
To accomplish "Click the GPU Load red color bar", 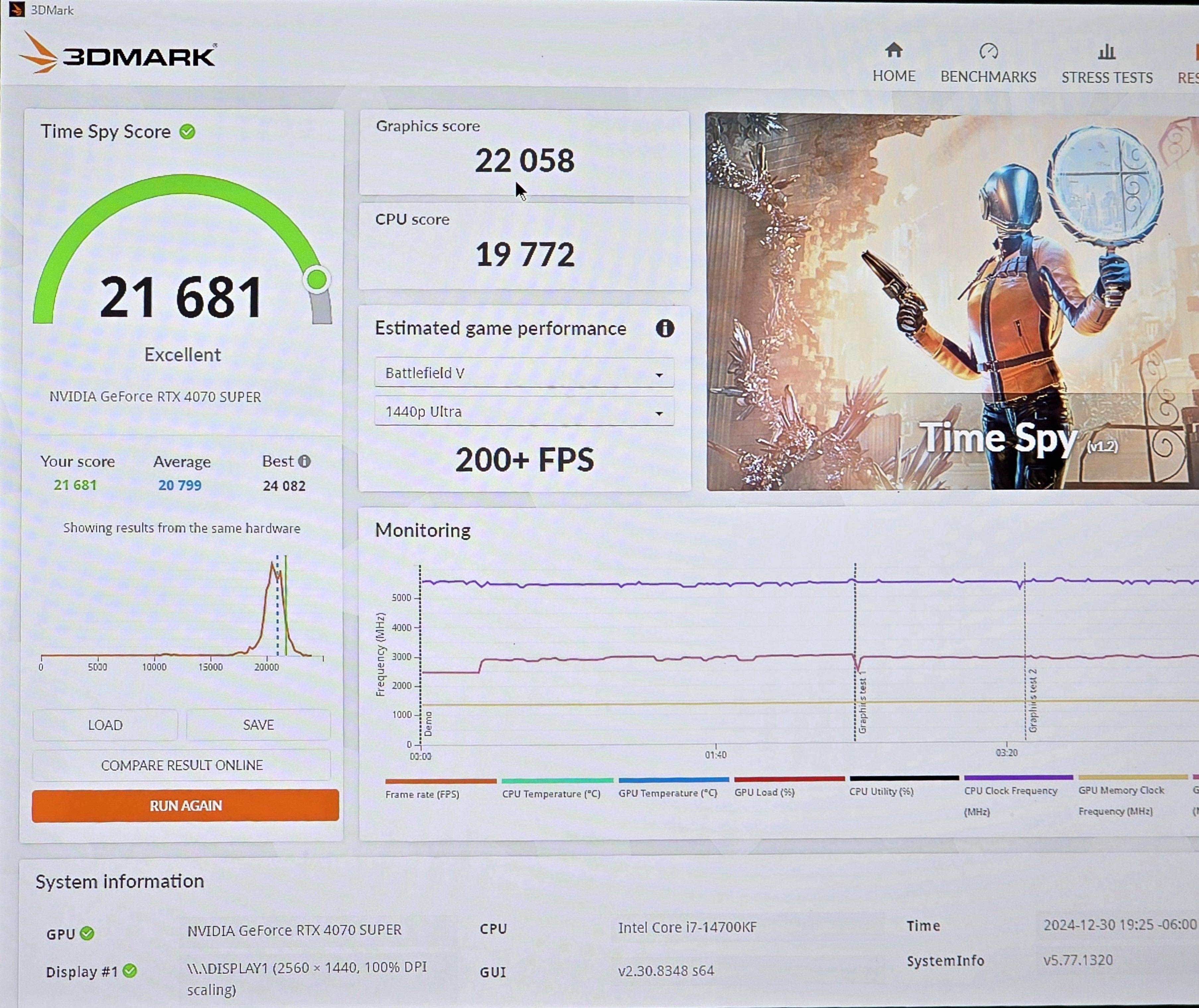I will [789, 779].
